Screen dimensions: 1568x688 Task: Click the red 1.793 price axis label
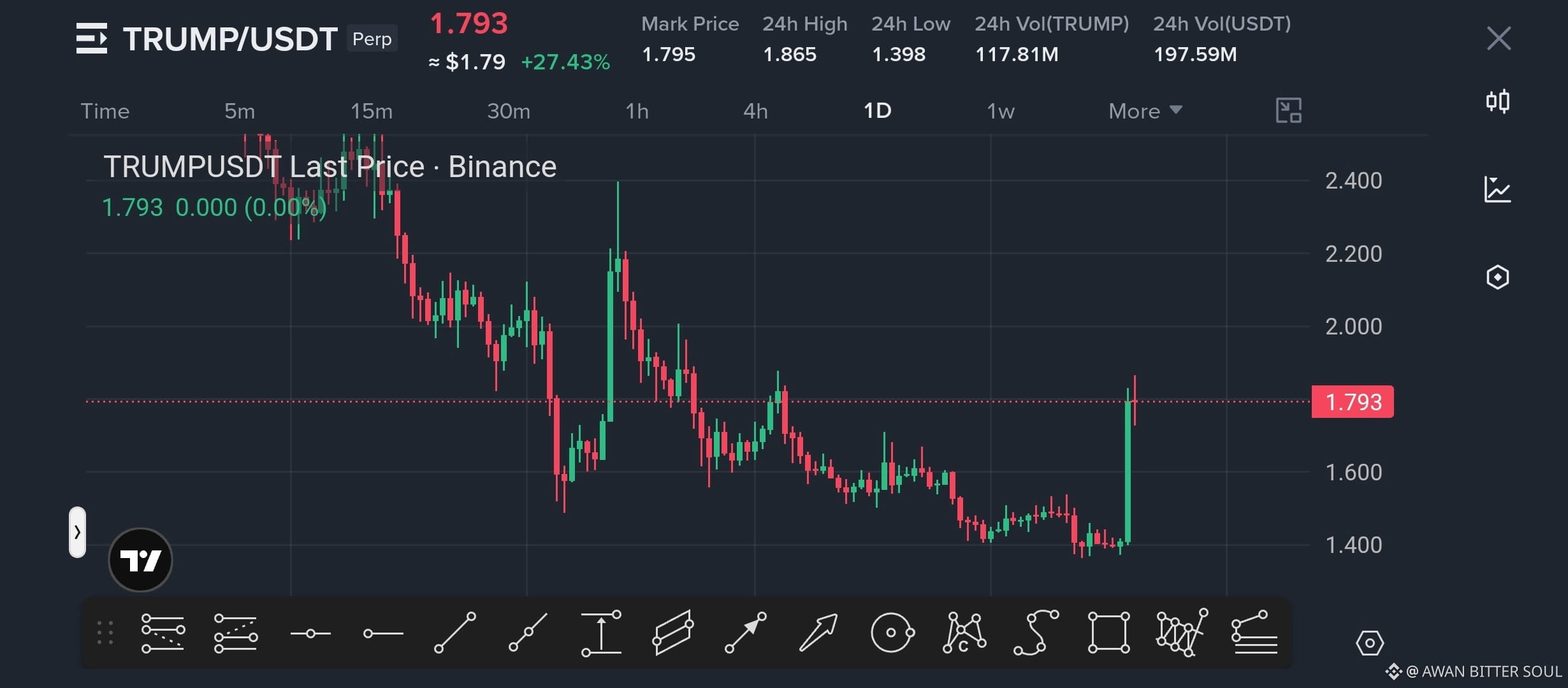[1353, 402]
